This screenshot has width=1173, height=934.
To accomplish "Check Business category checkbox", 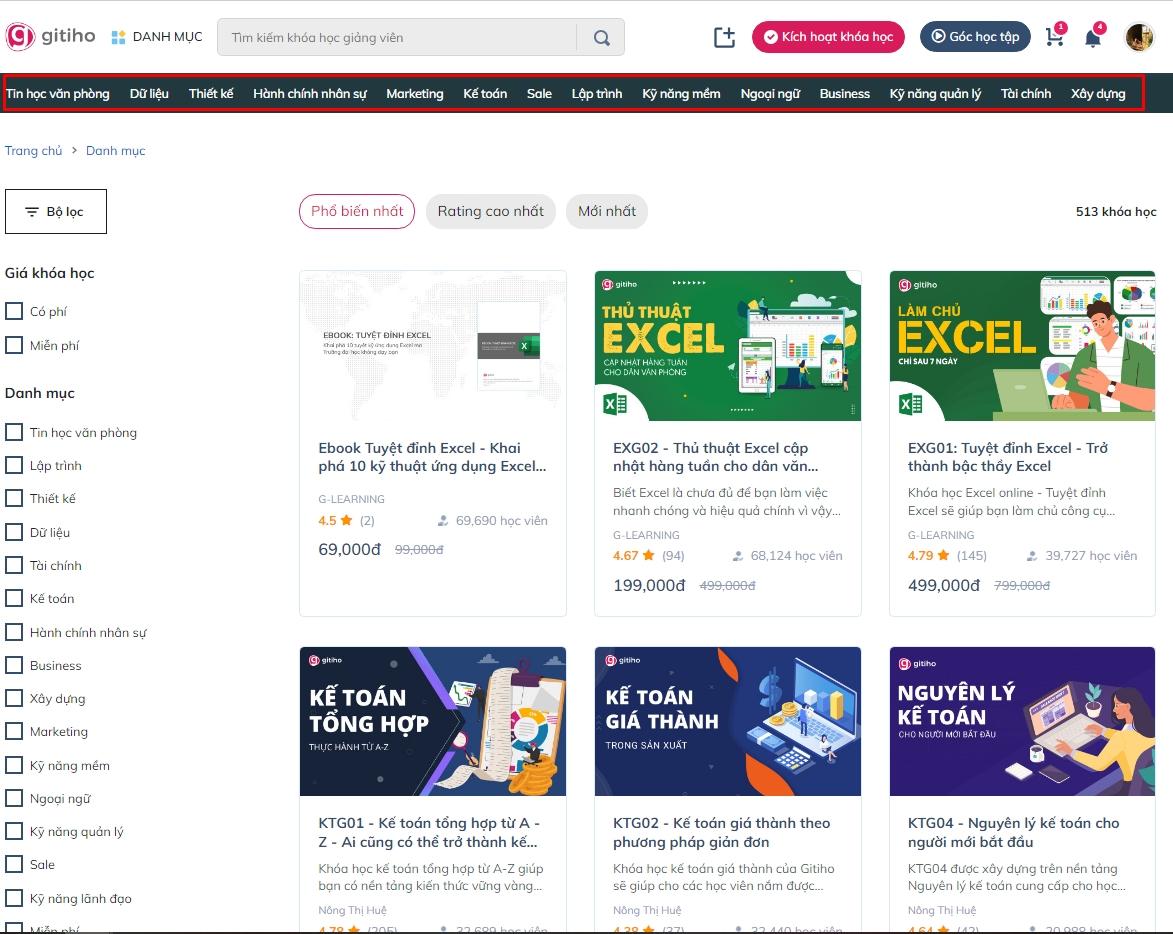I will [x=14, y=665].
